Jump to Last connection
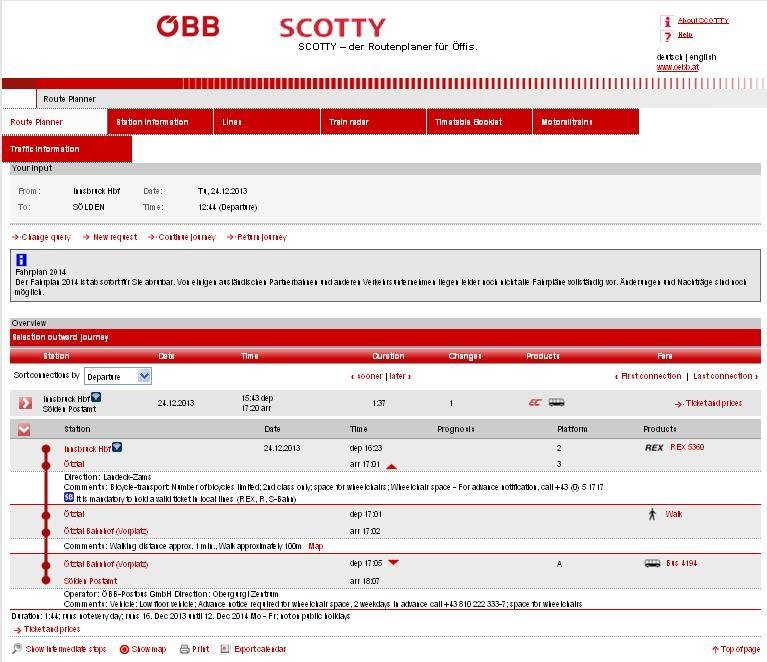This screenshot has height=662, width=767. [725, 376]
